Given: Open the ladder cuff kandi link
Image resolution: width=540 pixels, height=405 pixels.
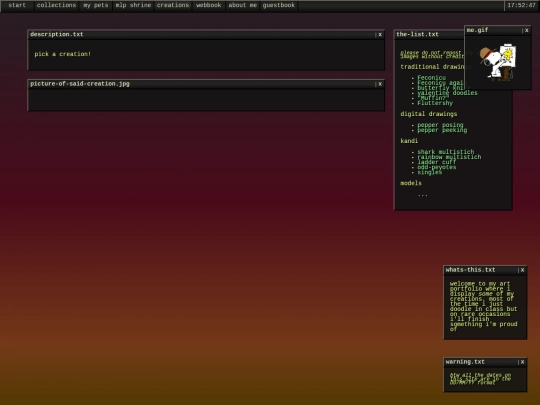Looking at the screenshot, I should tap(437, 162).
